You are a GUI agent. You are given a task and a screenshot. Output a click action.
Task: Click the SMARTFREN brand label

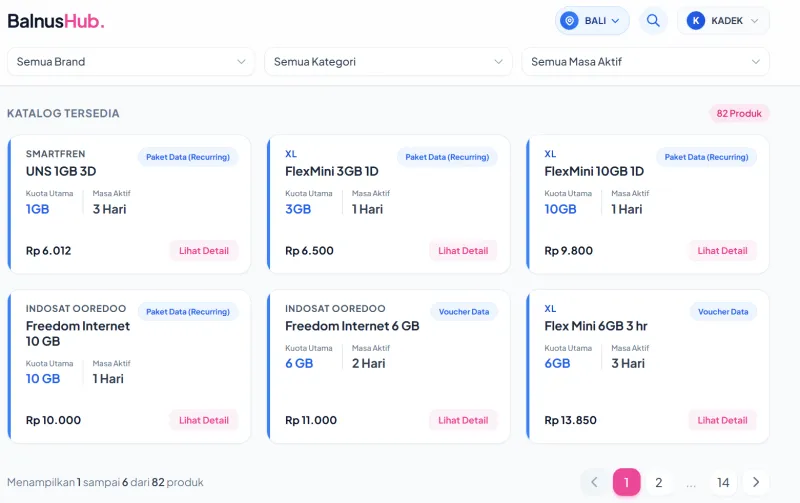tap(56, 154)
